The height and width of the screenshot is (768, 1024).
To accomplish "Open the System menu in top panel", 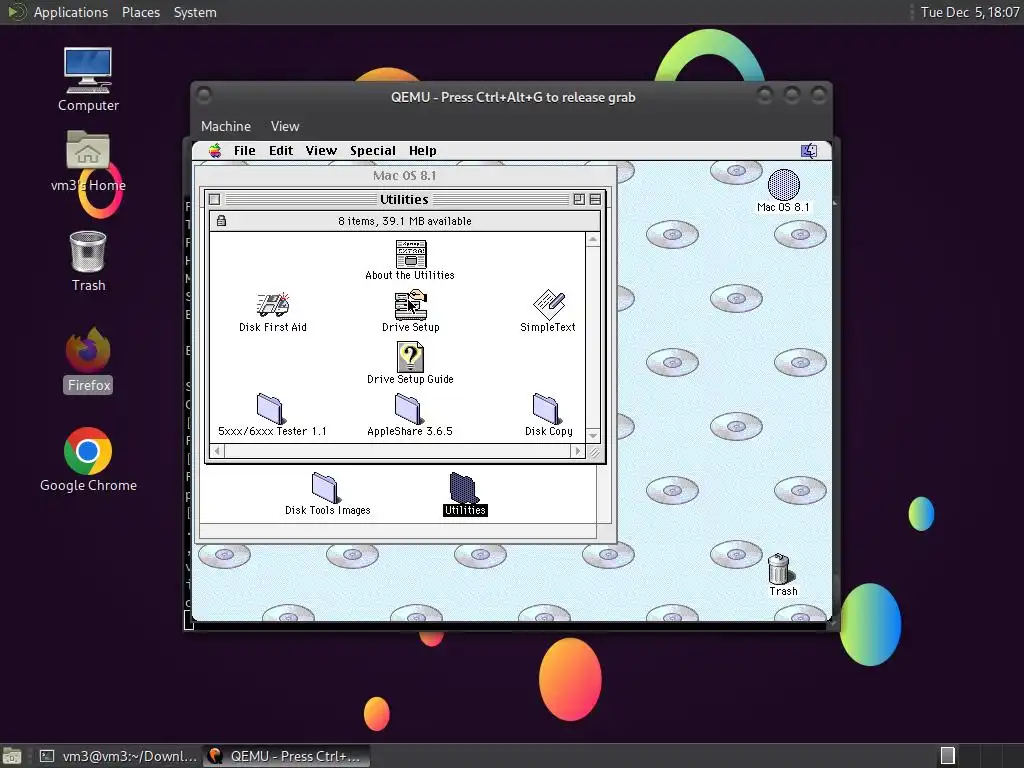I will 195,12.
